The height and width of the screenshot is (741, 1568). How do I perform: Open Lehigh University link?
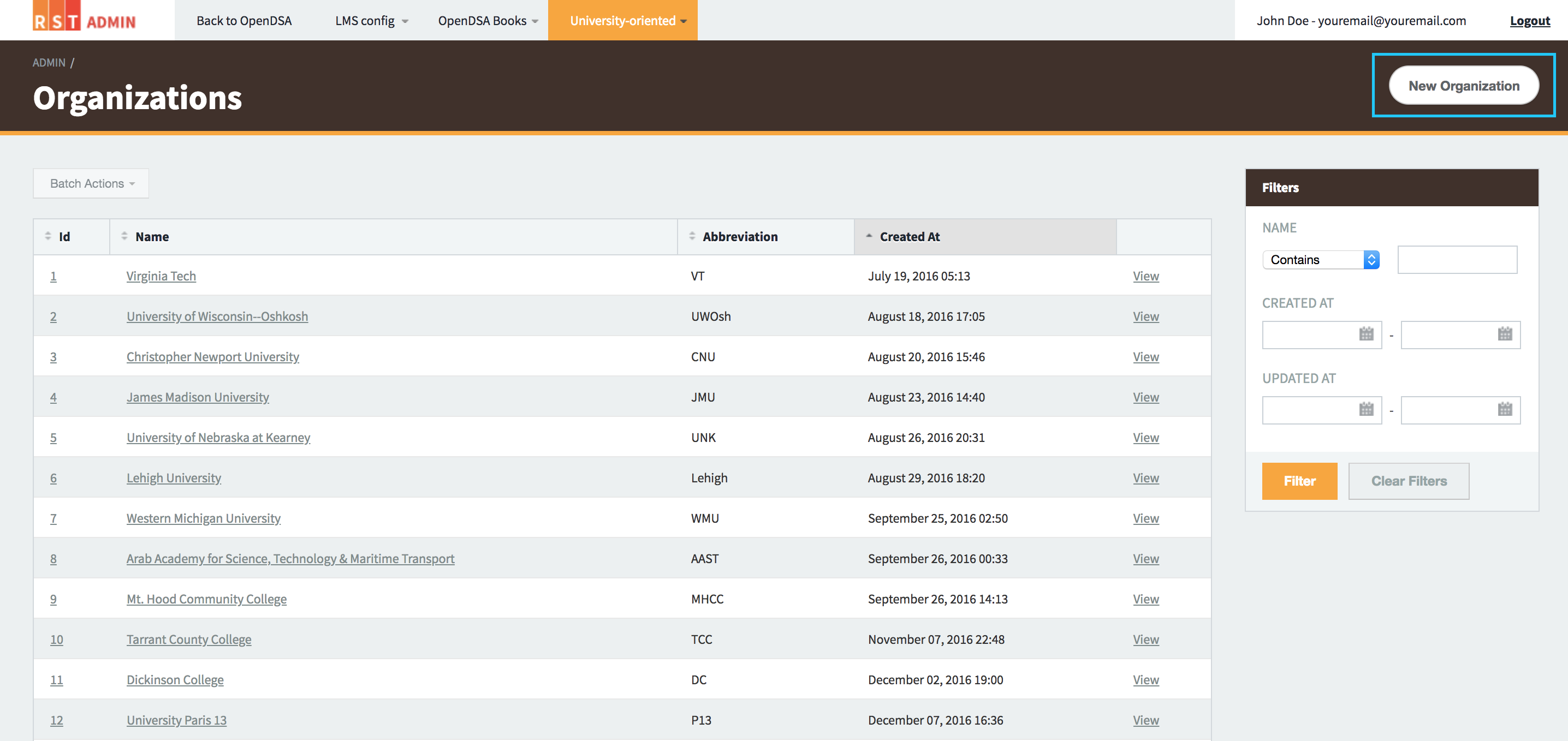point(174,478)
